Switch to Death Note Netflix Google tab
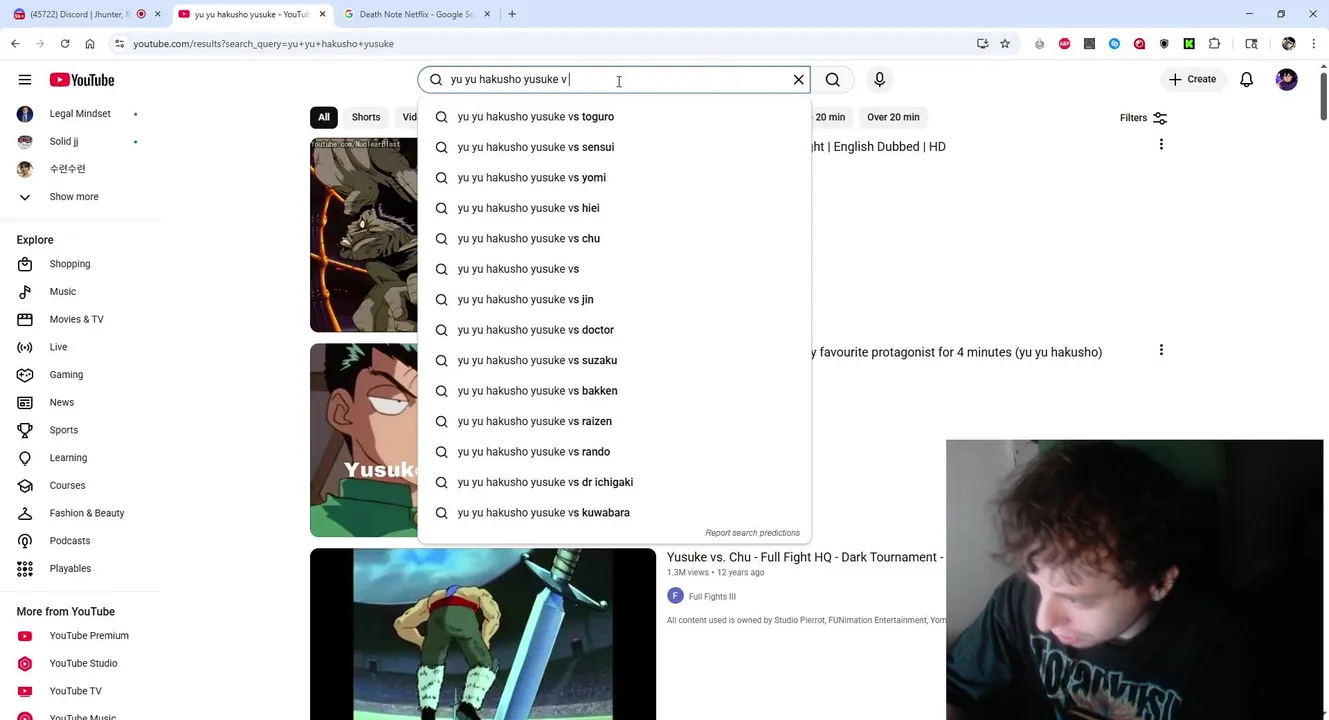1329x720 pixels. (416, 14)
